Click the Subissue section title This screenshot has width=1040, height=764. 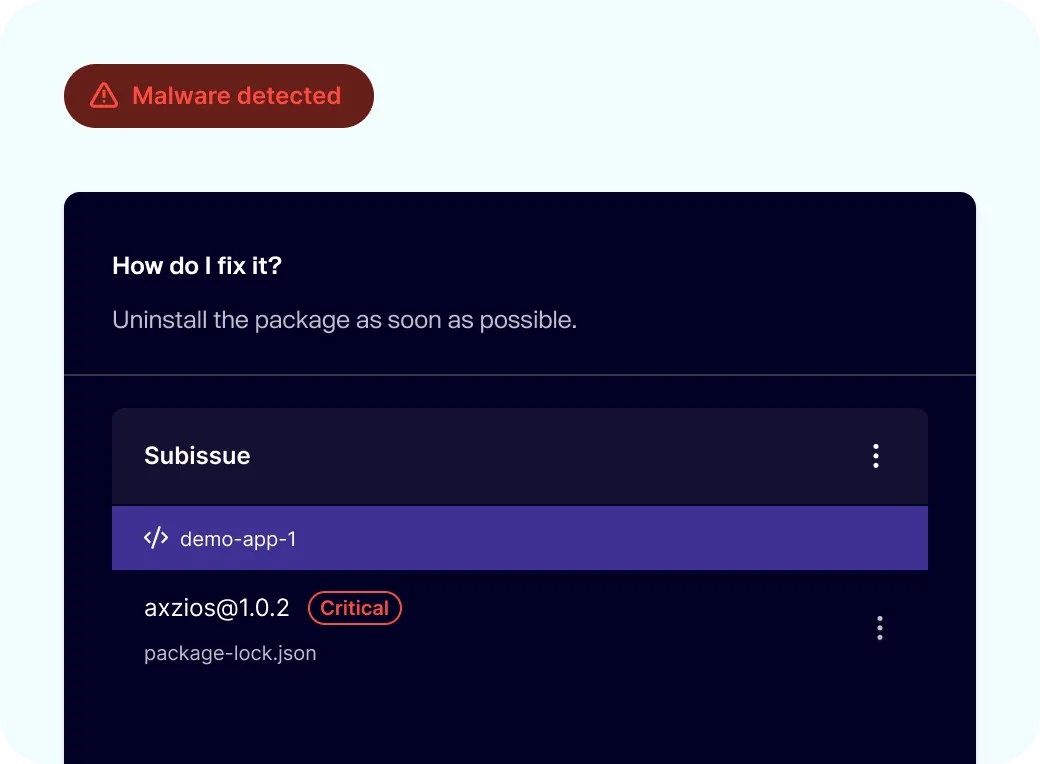click(x=197, y=456)
